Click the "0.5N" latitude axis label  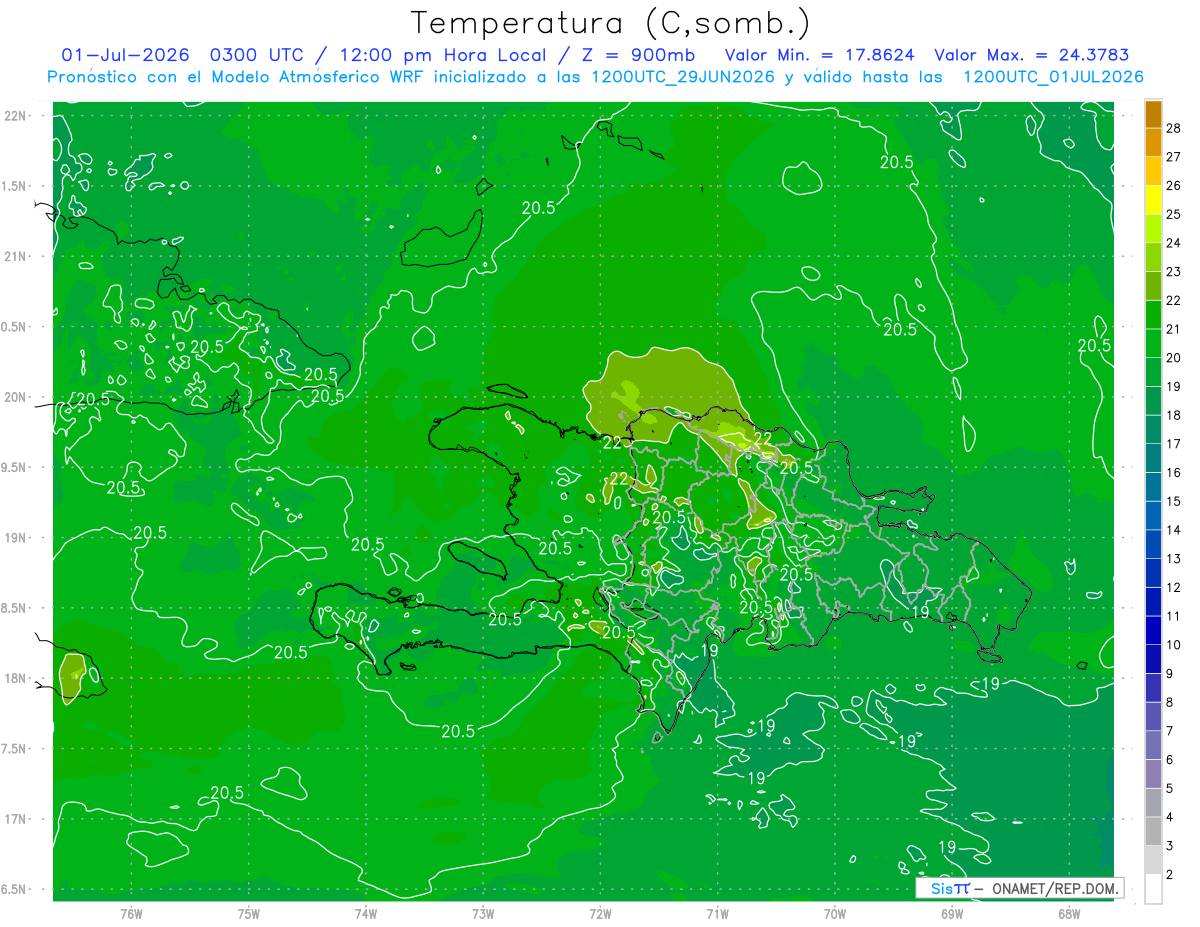pyautogui.click(x=15, y=327)
